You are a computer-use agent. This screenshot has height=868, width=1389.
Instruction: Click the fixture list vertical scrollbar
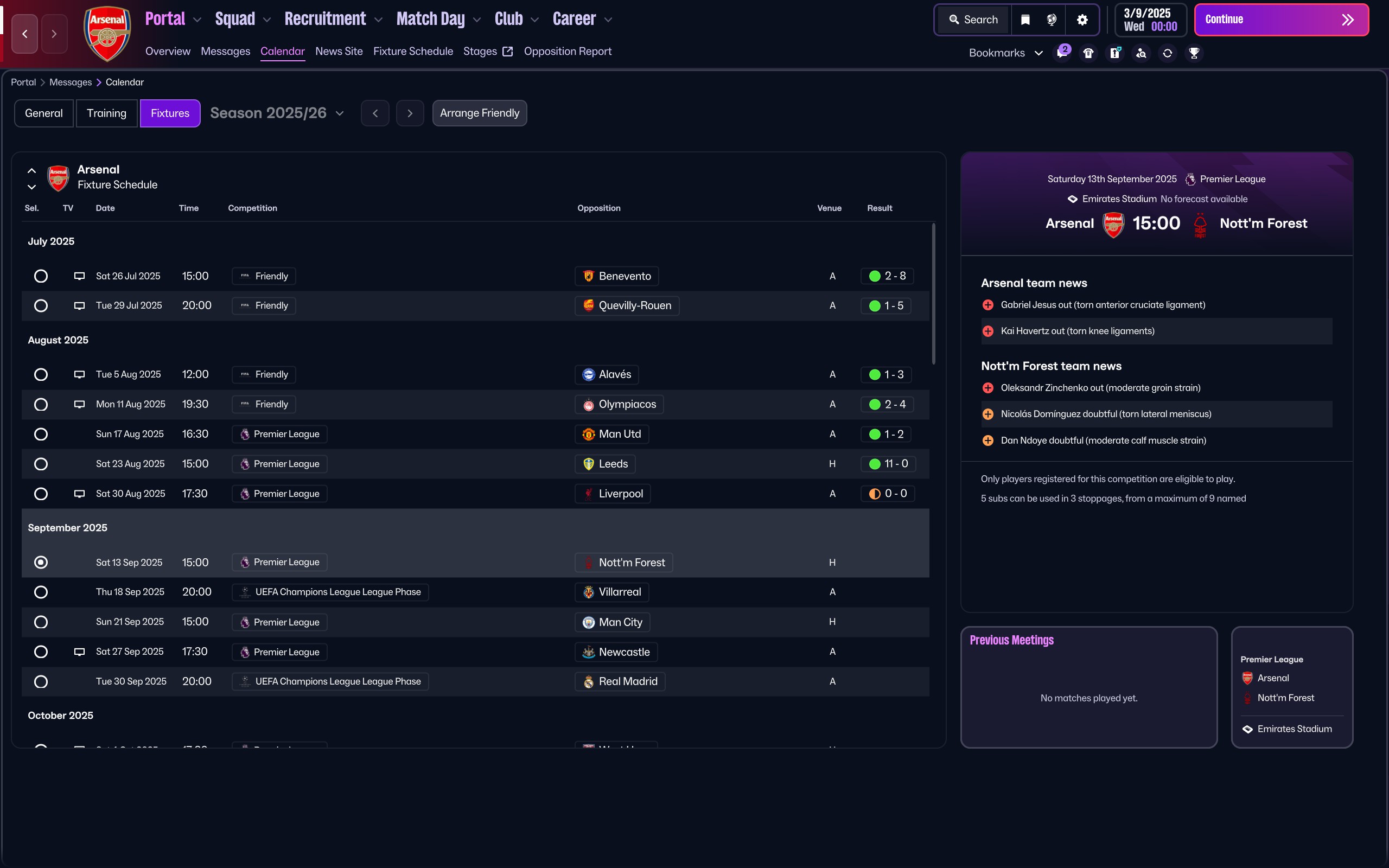coord(933,293)
